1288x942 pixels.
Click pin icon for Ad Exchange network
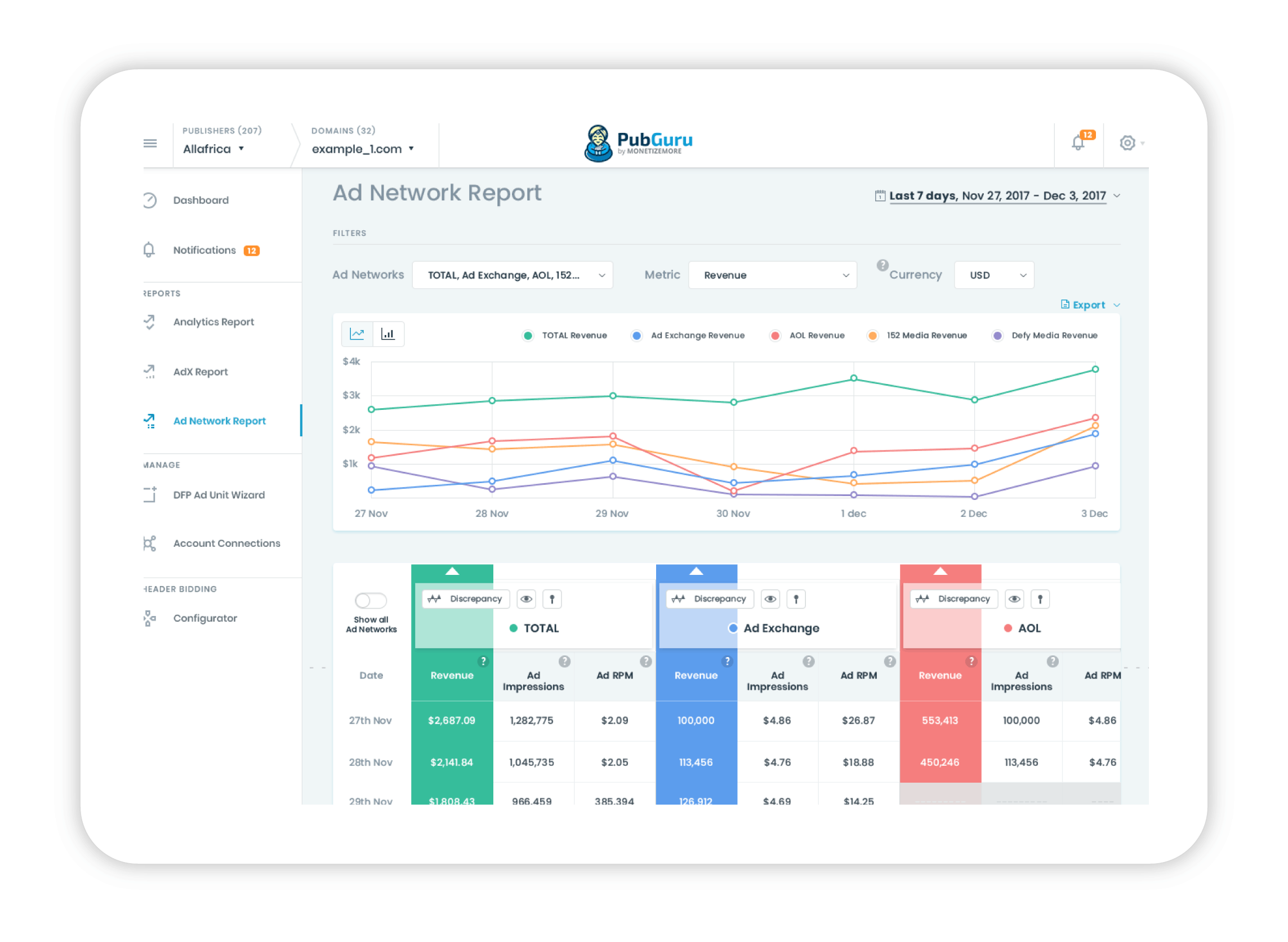[x=796, y=599]
